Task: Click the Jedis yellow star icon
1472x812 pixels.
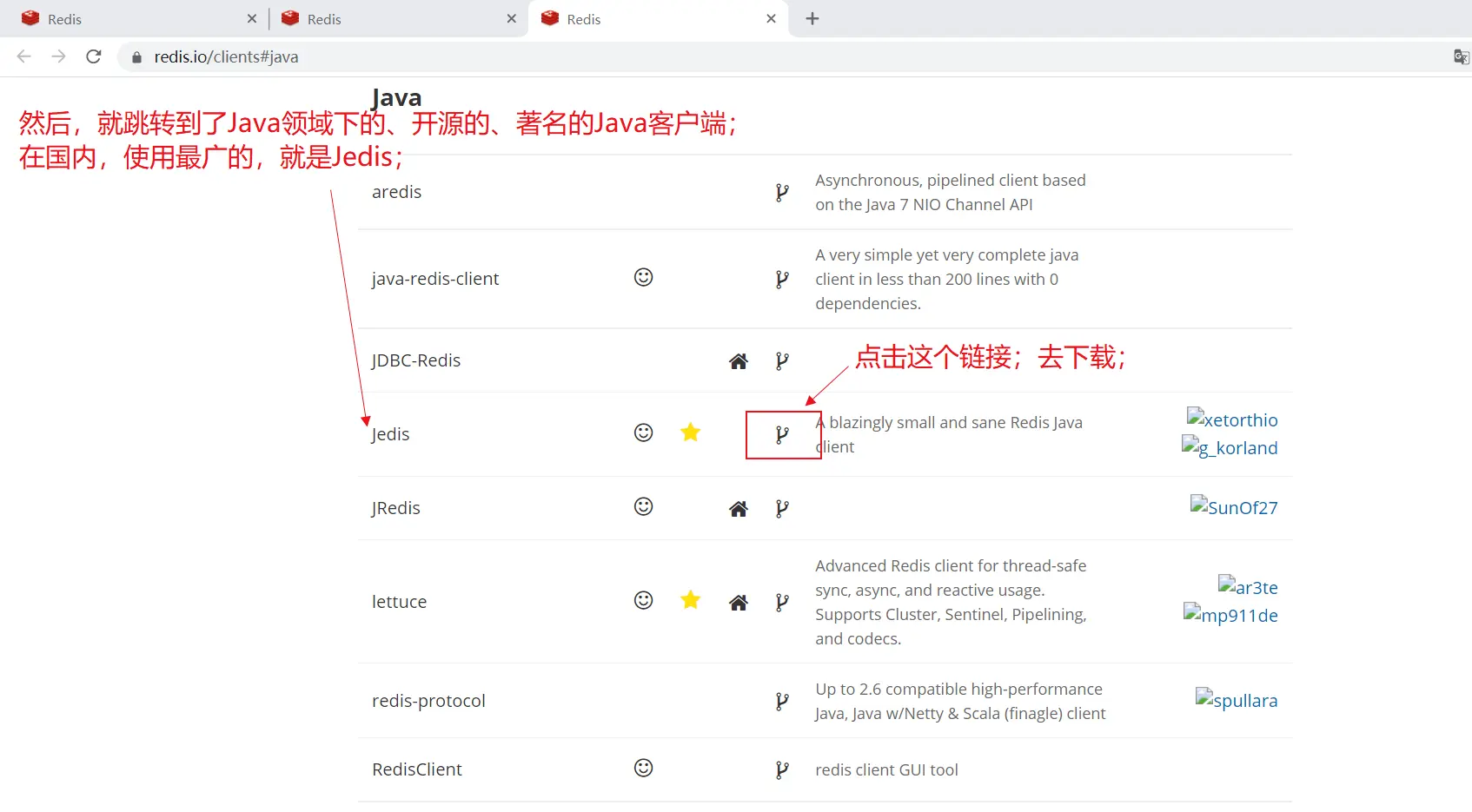Action: click(x=691, y=432)
